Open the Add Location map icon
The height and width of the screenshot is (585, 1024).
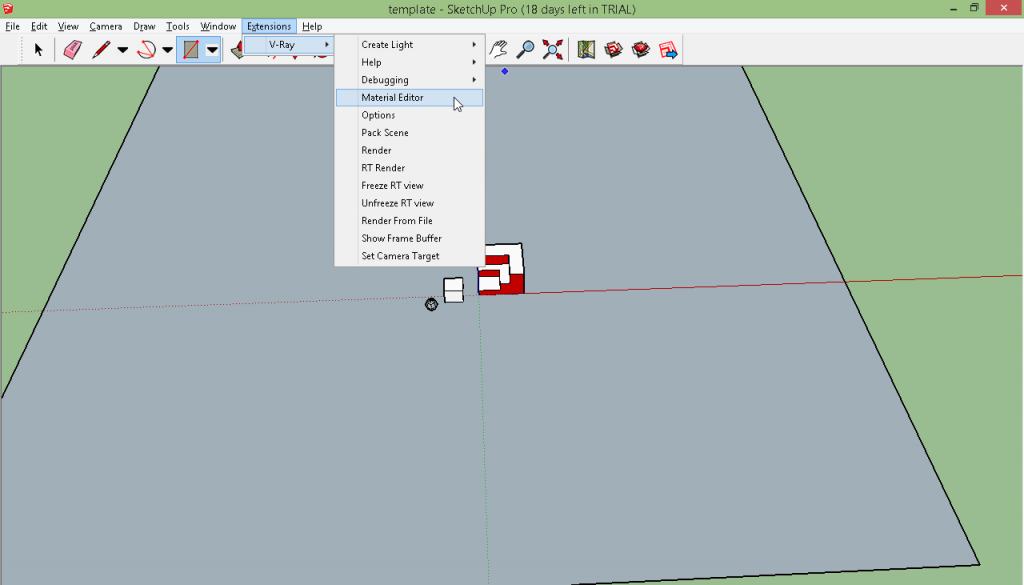coord(586,49)
